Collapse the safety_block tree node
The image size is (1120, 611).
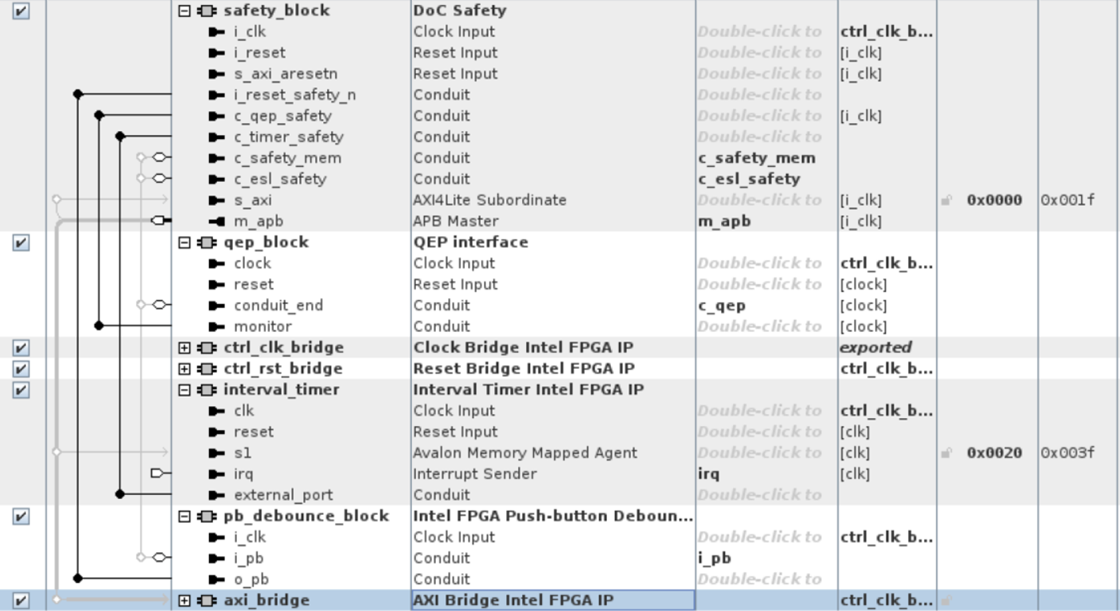[184, 11]
